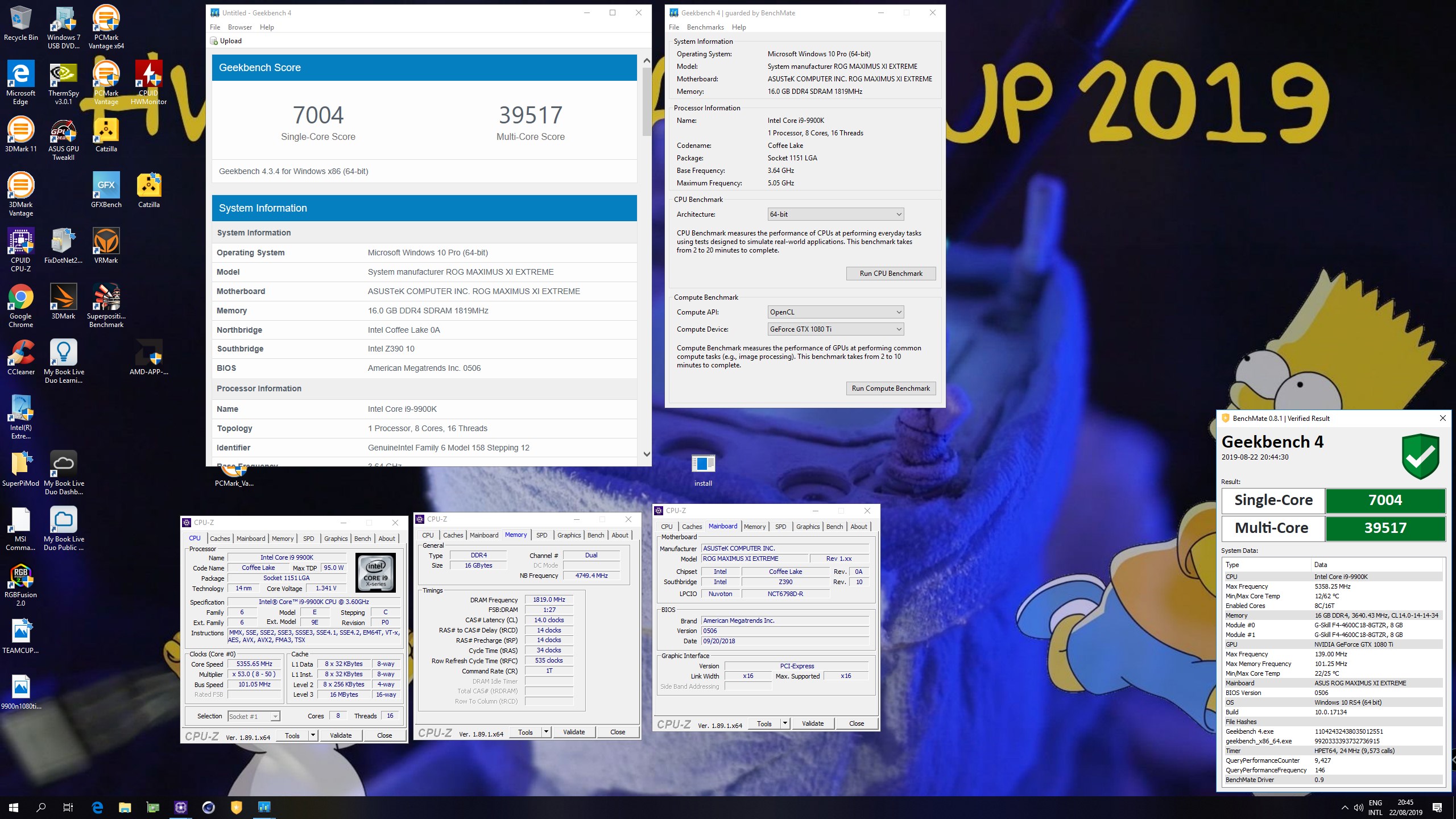
Task: Open the MSI Command desktop icon
Action: pos(20,529)
